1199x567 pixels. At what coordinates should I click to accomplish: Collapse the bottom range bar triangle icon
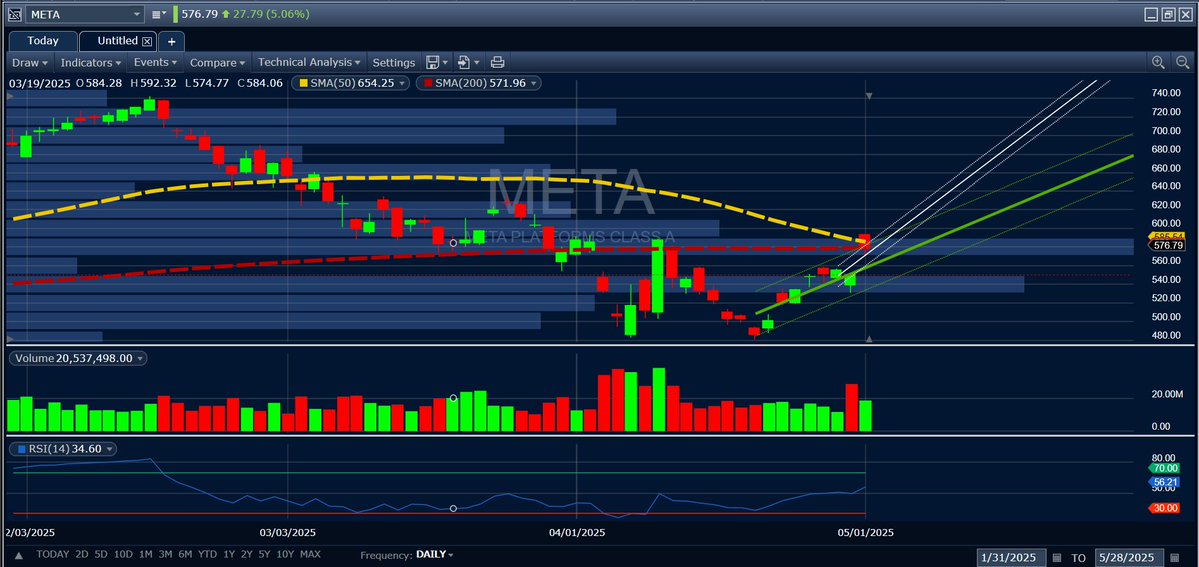[x=18, y=555]
